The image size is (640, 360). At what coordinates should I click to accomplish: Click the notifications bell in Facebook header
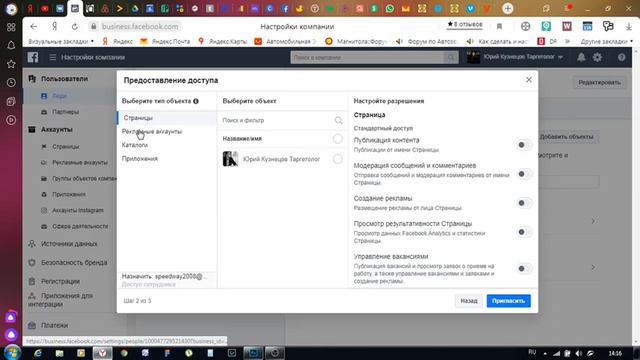581,58
